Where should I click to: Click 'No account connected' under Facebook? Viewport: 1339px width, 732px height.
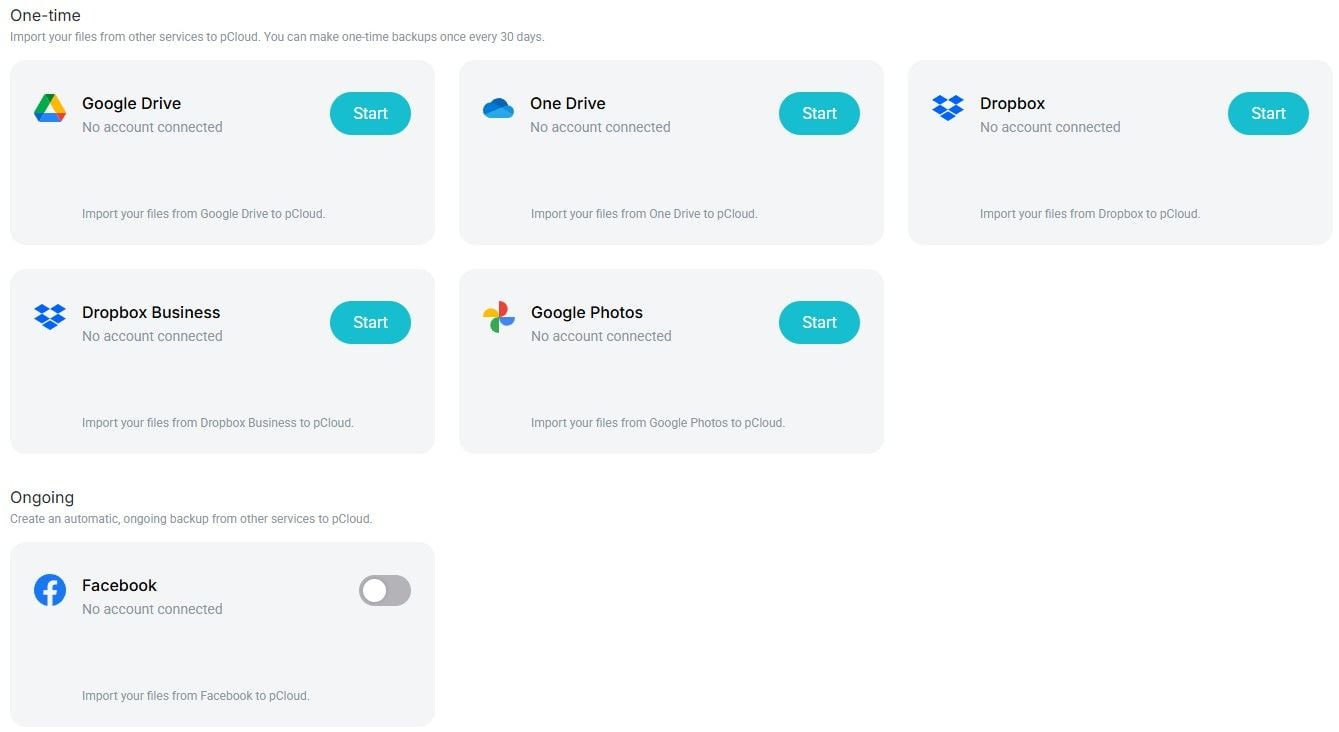(x=151, y=609)
